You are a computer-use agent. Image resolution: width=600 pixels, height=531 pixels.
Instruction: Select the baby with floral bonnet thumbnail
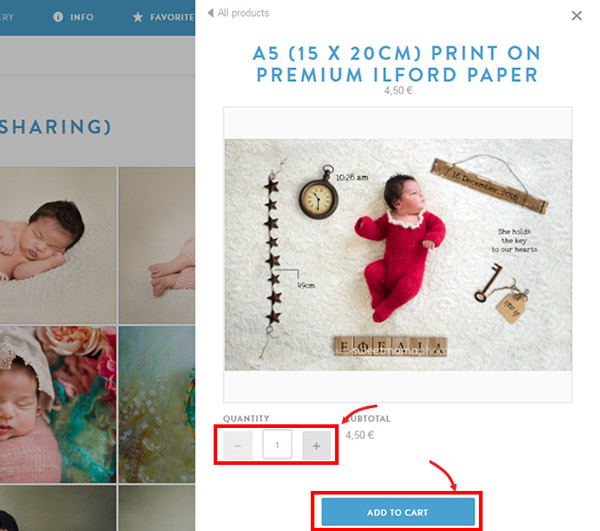pos(58,404)
